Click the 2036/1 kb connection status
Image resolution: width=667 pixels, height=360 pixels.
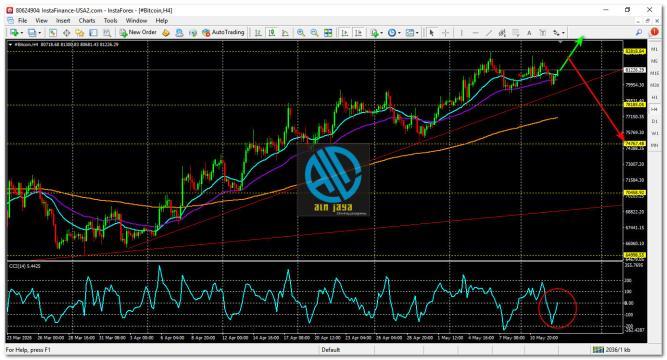point(612,350)
